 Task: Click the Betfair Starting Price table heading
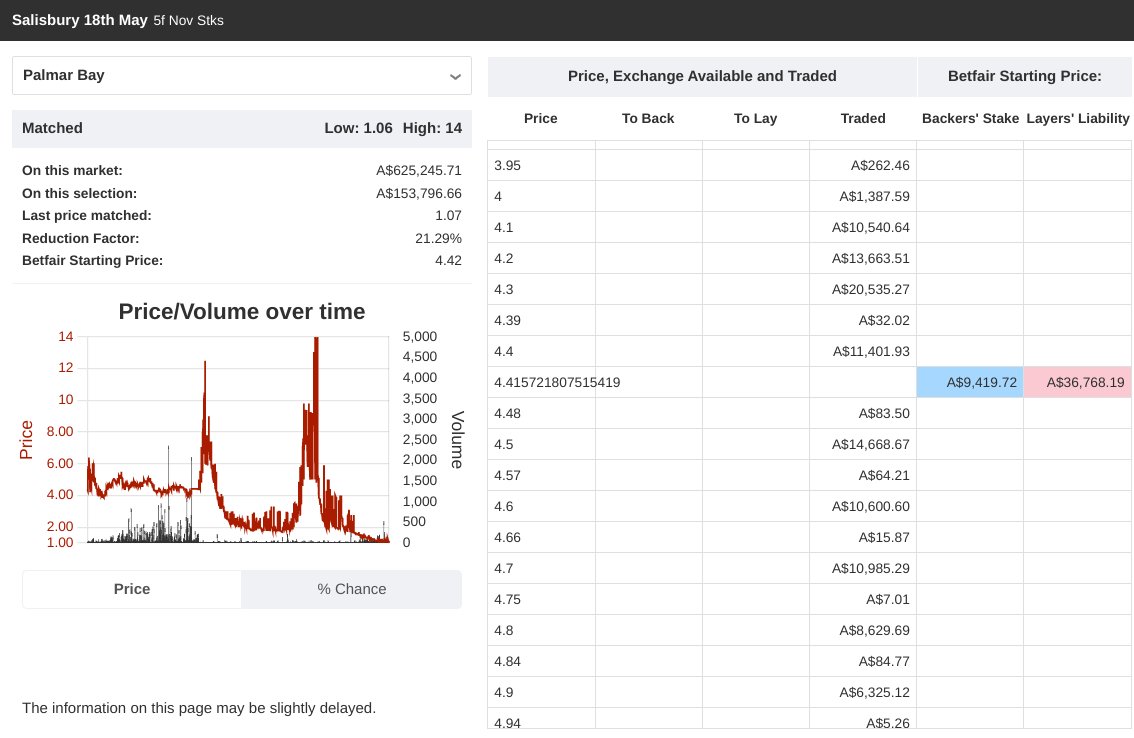click(1024, 76)
